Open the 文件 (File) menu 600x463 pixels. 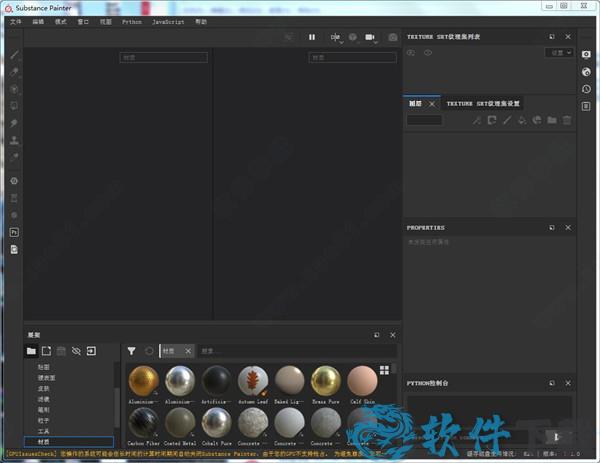click(x=16, y=22)
